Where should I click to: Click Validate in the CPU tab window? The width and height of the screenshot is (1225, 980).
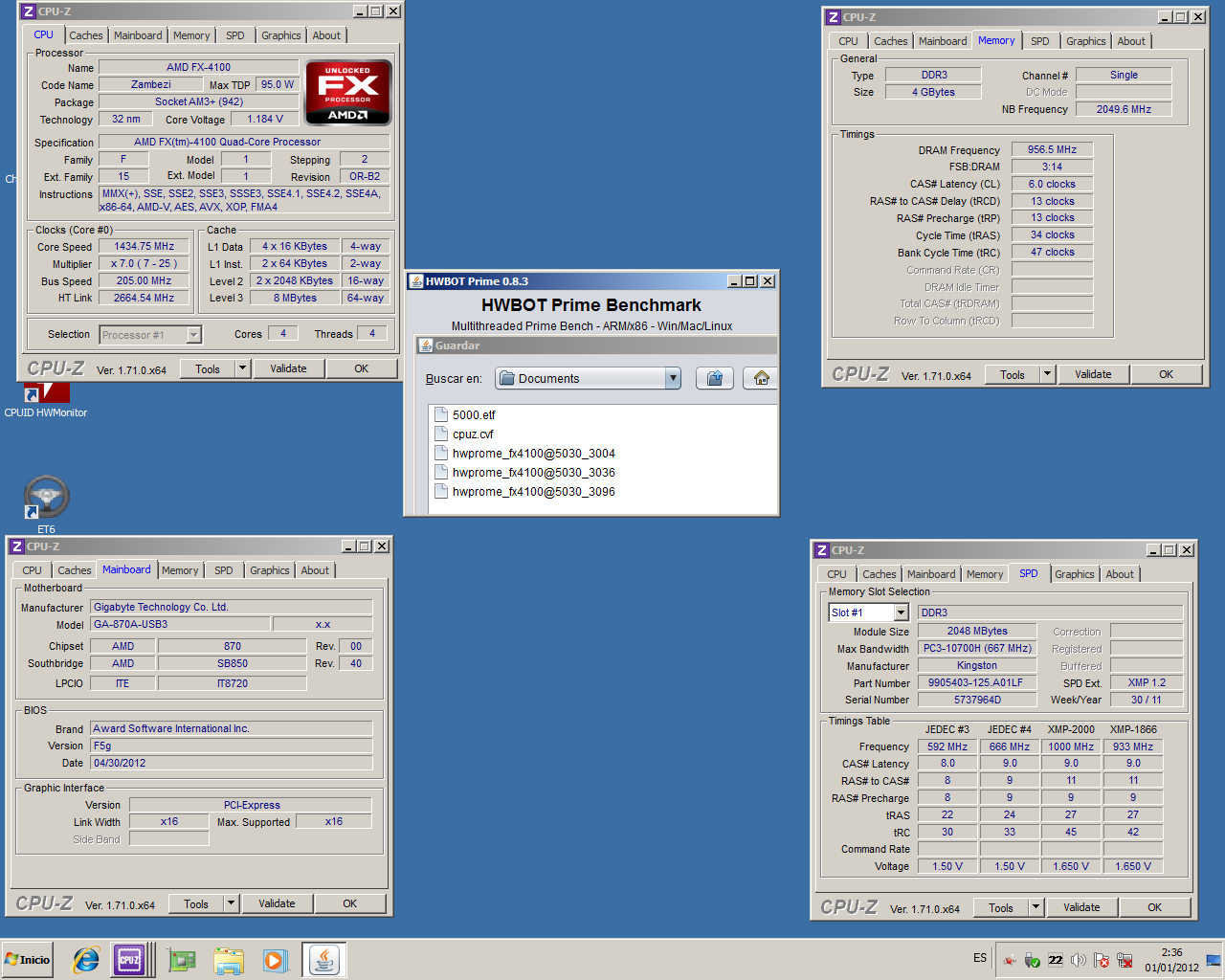click(x=288, y=368)
